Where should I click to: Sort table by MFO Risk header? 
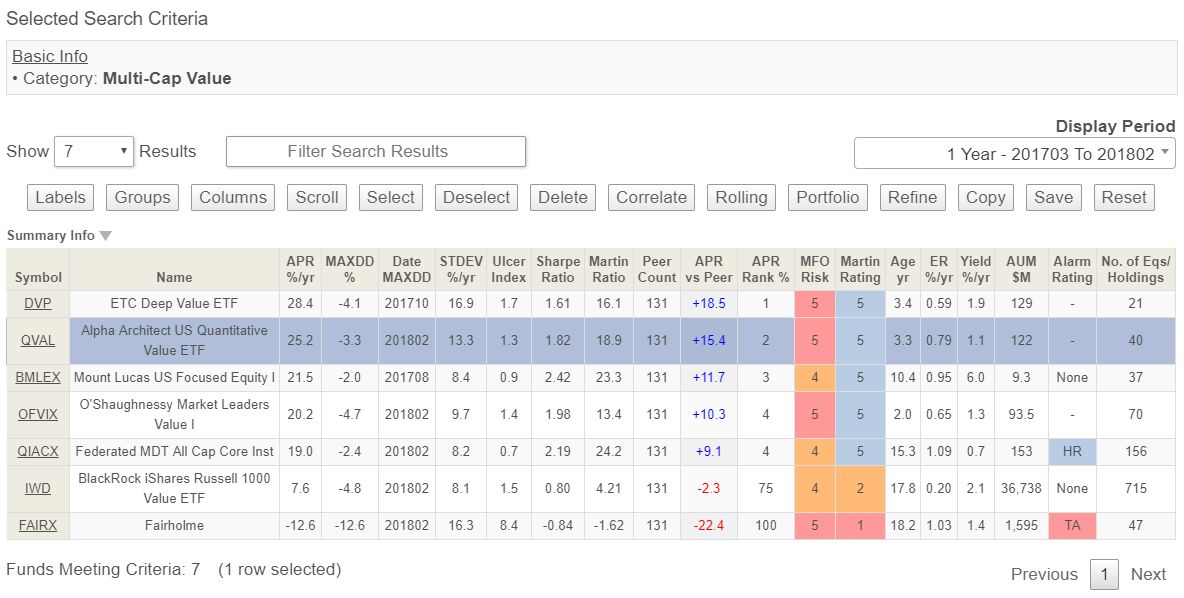[814, 268]
